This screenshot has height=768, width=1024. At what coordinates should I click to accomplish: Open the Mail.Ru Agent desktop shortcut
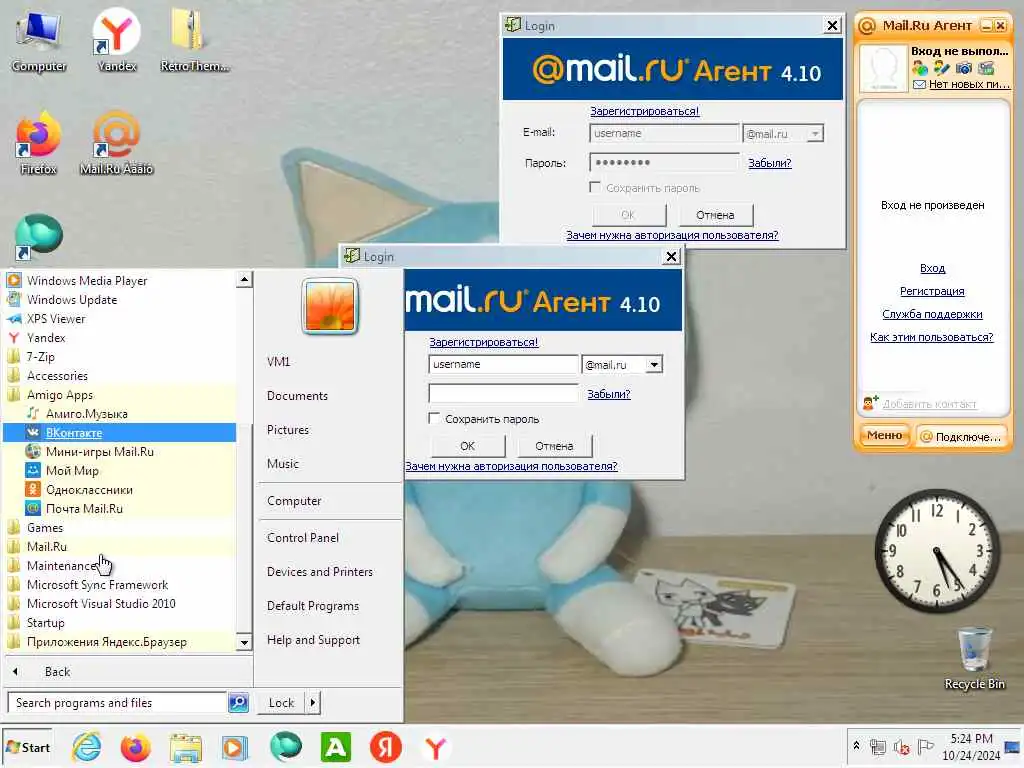coord(116,144)
